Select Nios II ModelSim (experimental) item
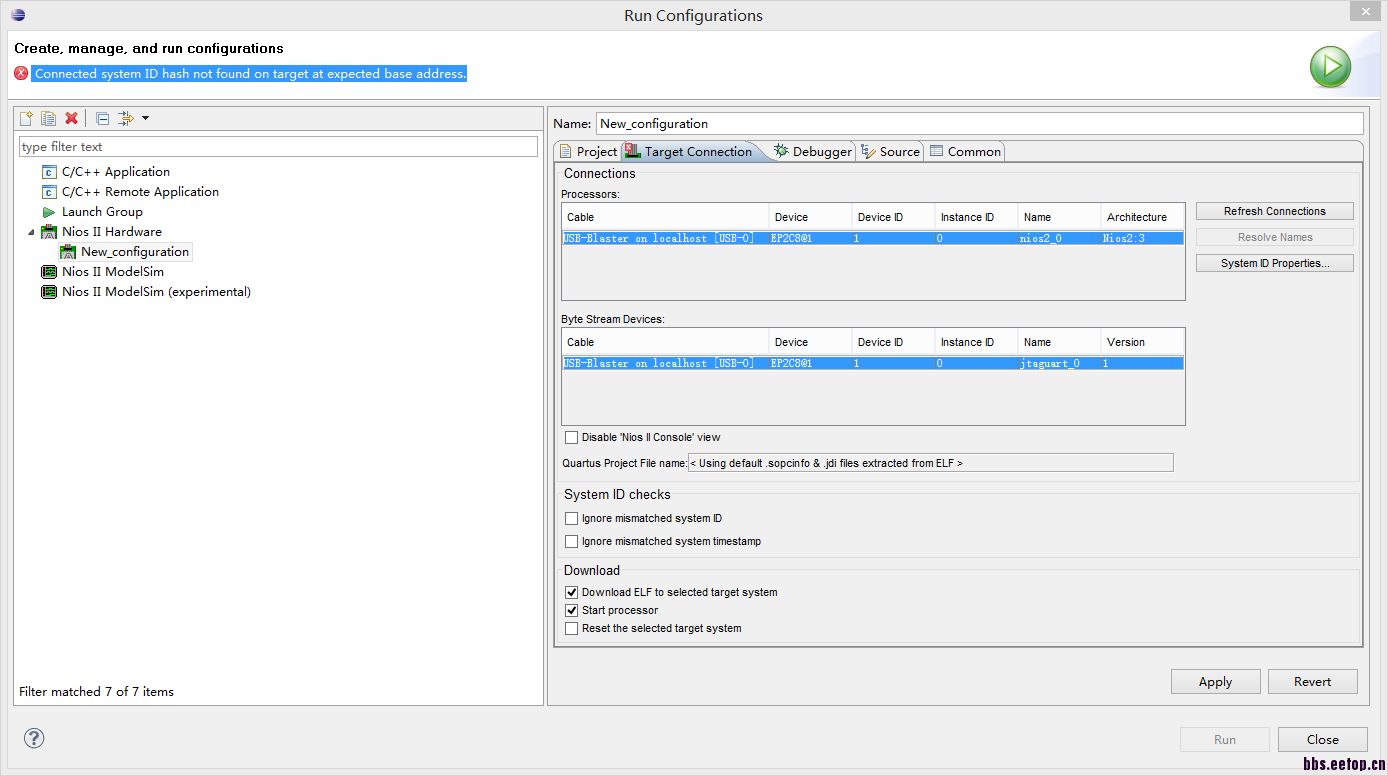 [x=146, y=292]
